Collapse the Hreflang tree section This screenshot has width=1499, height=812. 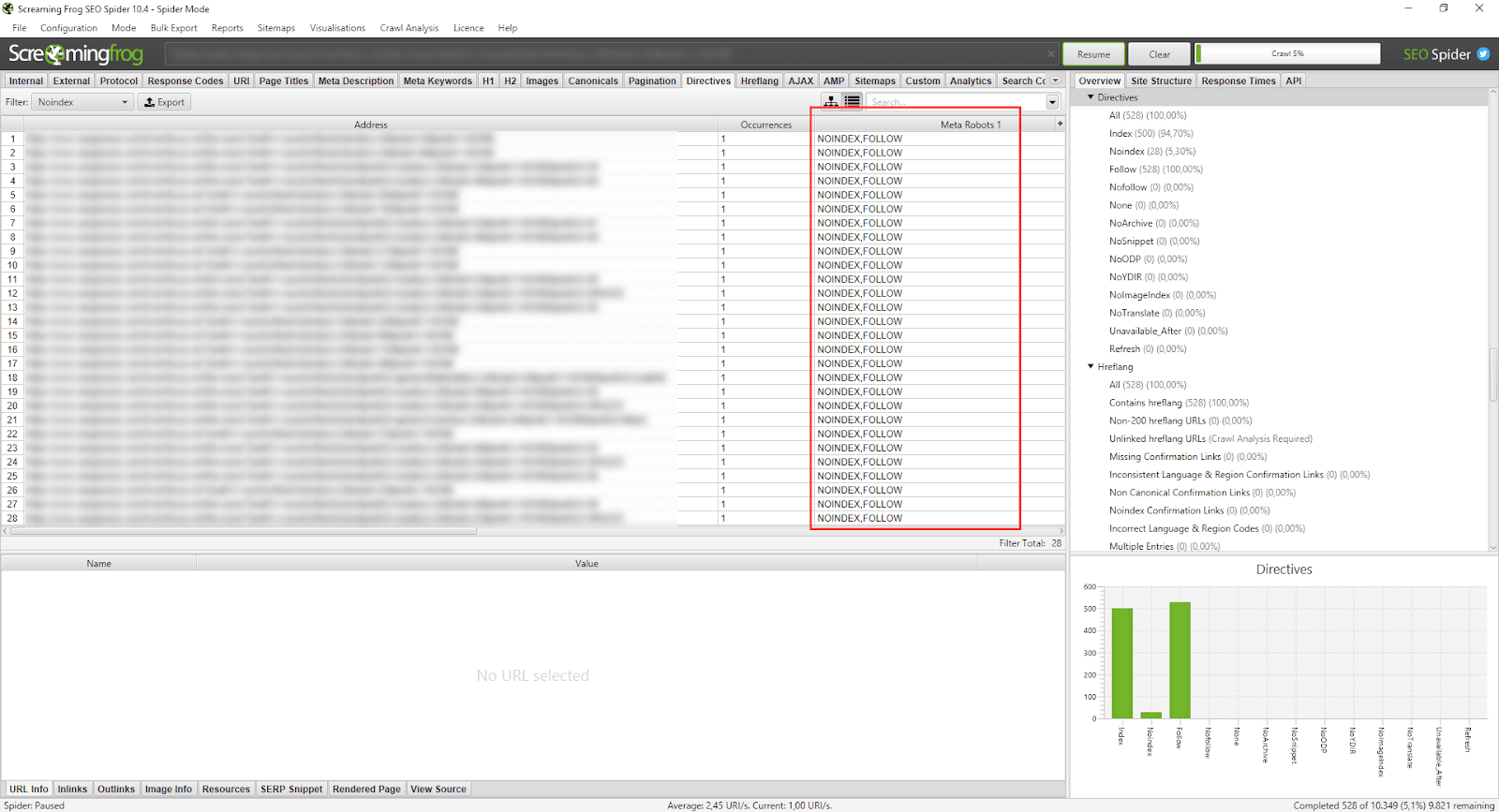click(1091, 366)
